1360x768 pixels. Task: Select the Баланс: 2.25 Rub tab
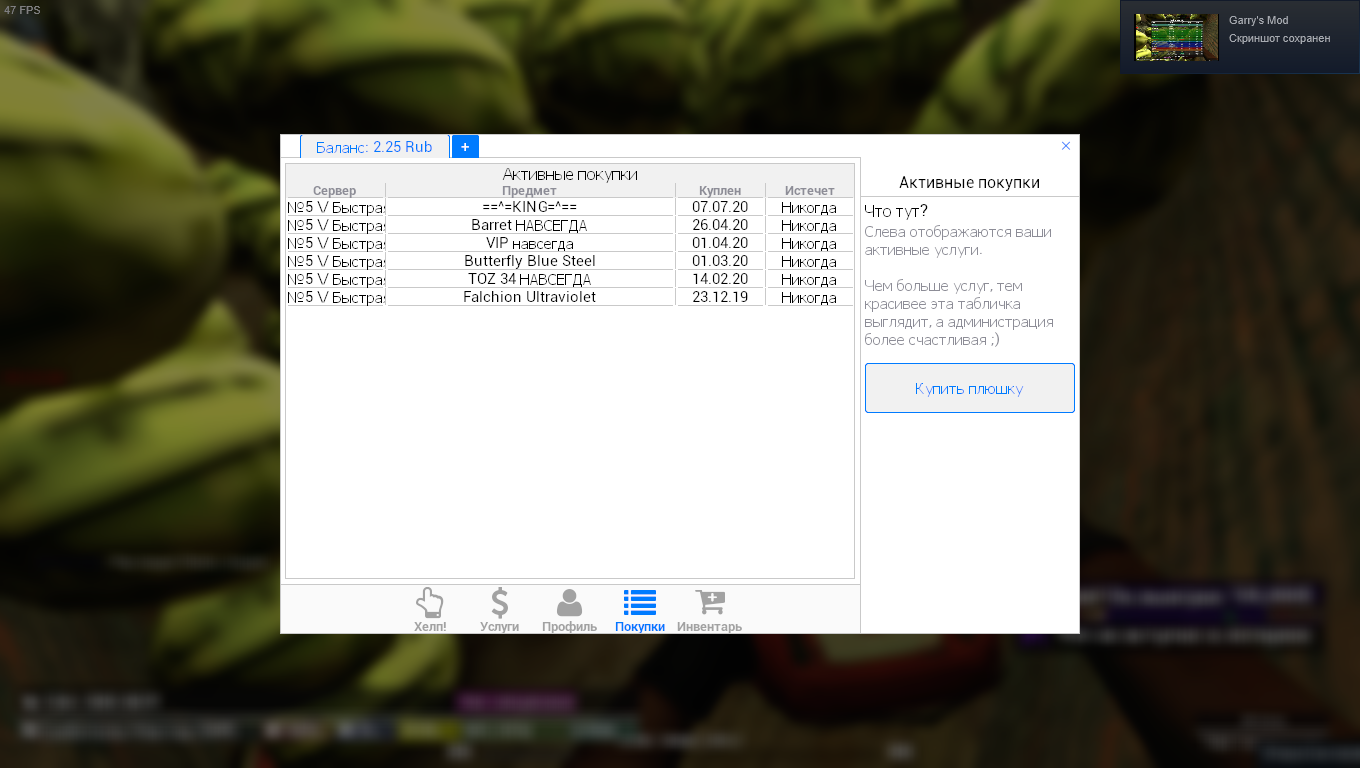tap(374, 147)
